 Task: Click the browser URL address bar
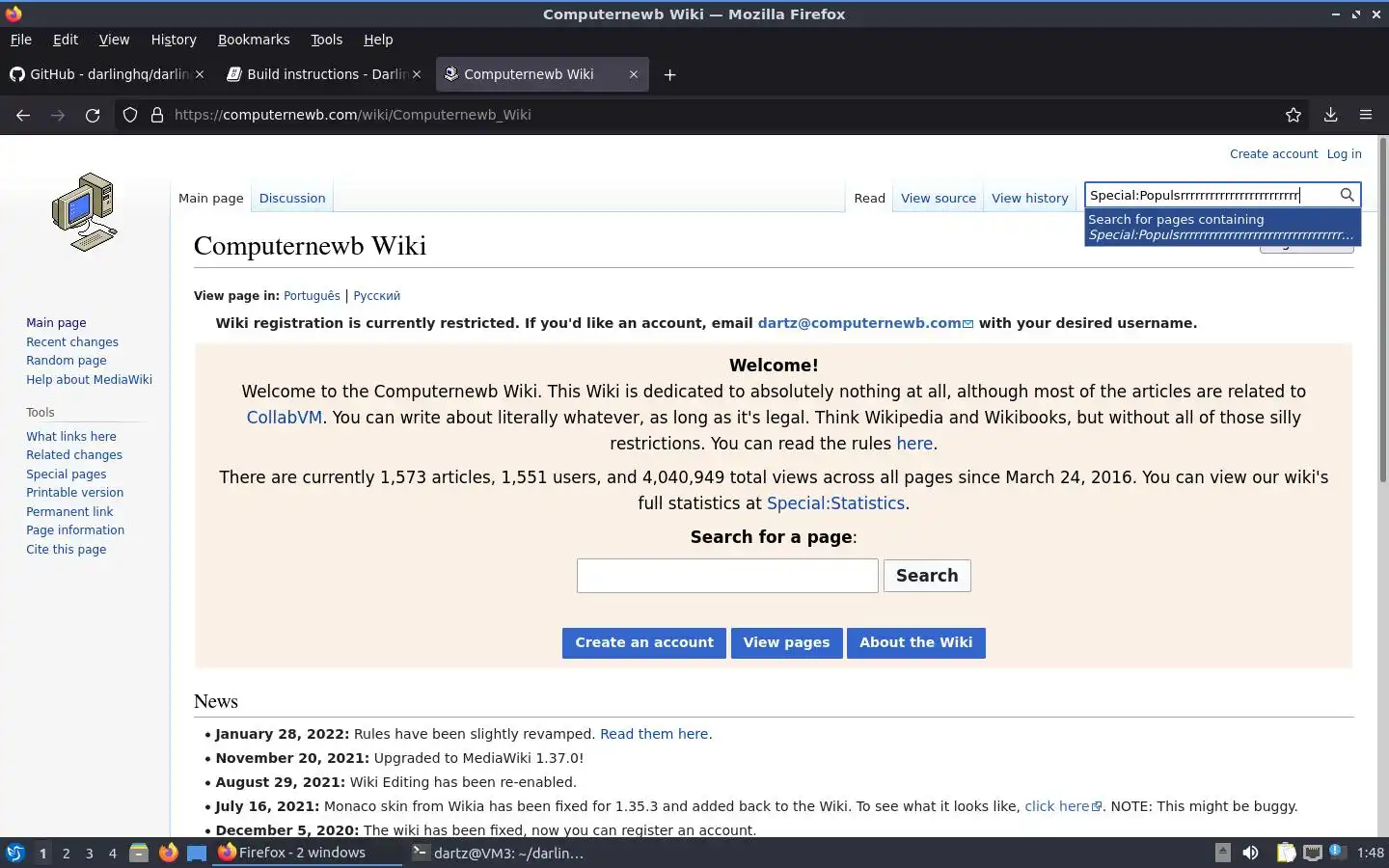[x=714, y=115]
